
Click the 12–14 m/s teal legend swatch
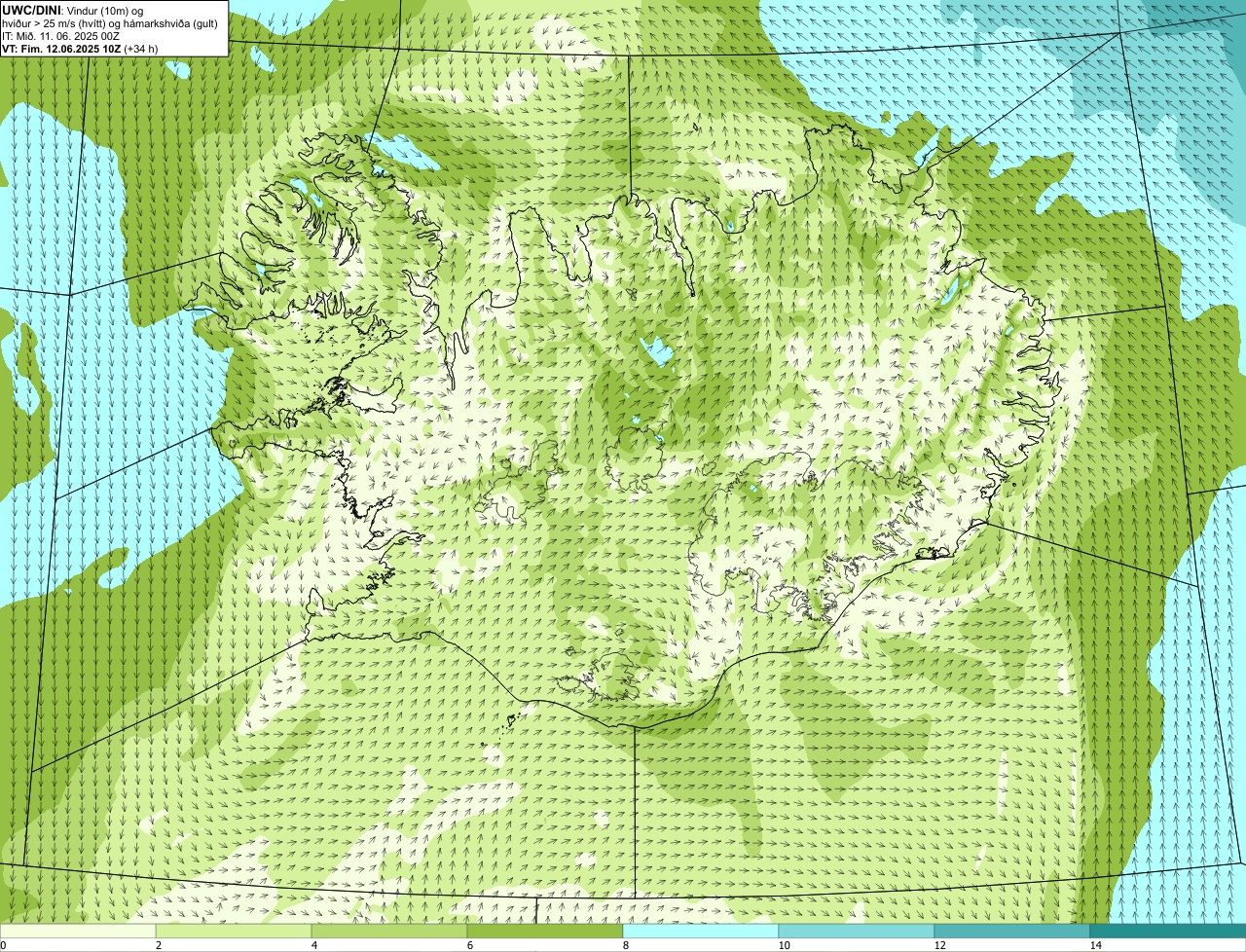pyautogui.click(x=1012, y=931)
